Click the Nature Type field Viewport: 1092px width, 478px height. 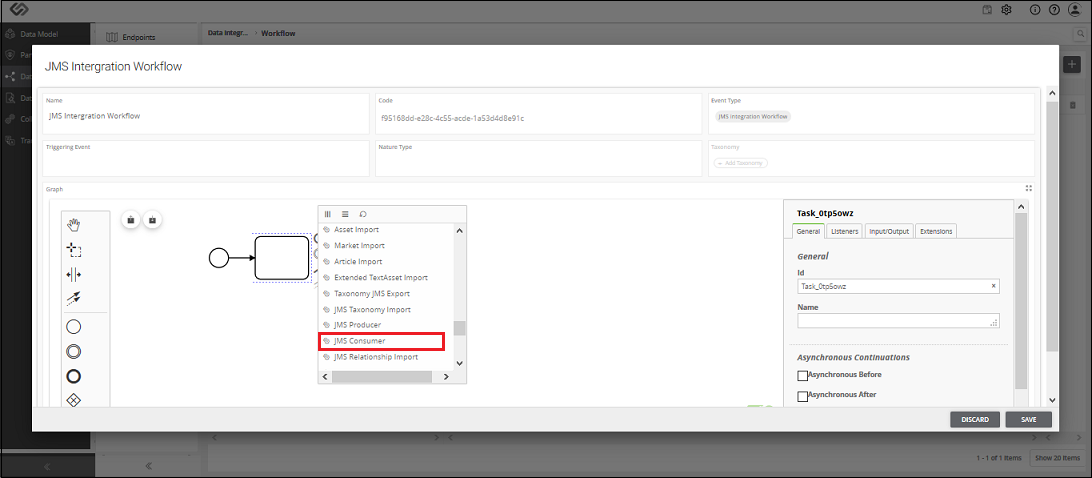pos(538,158)
